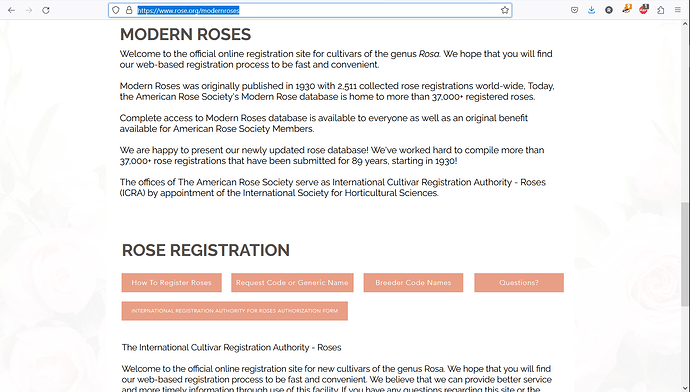
Task: Open the Firefox application menu
Action: pyautogui.click(x=678, y=10)
